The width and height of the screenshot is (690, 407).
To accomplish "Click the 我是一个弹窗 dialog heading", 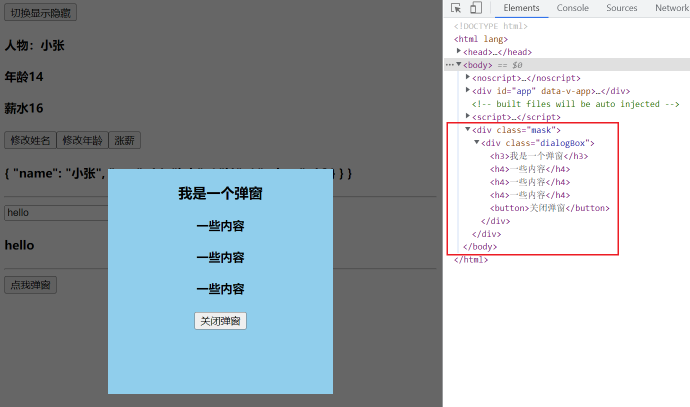I will (x=220, y=194).
